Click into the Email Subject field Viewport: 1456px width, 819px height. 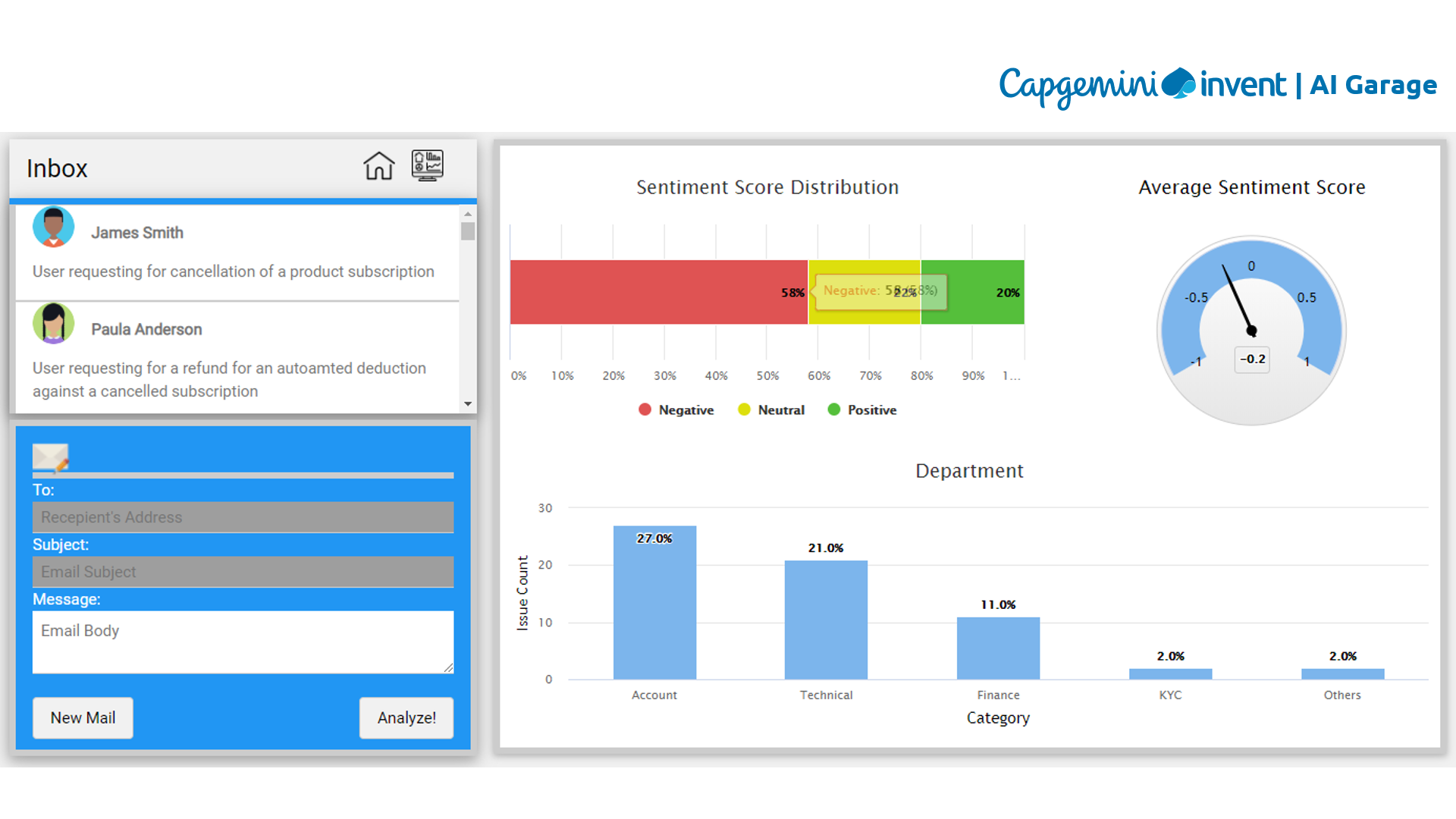[x=243, y=572]
